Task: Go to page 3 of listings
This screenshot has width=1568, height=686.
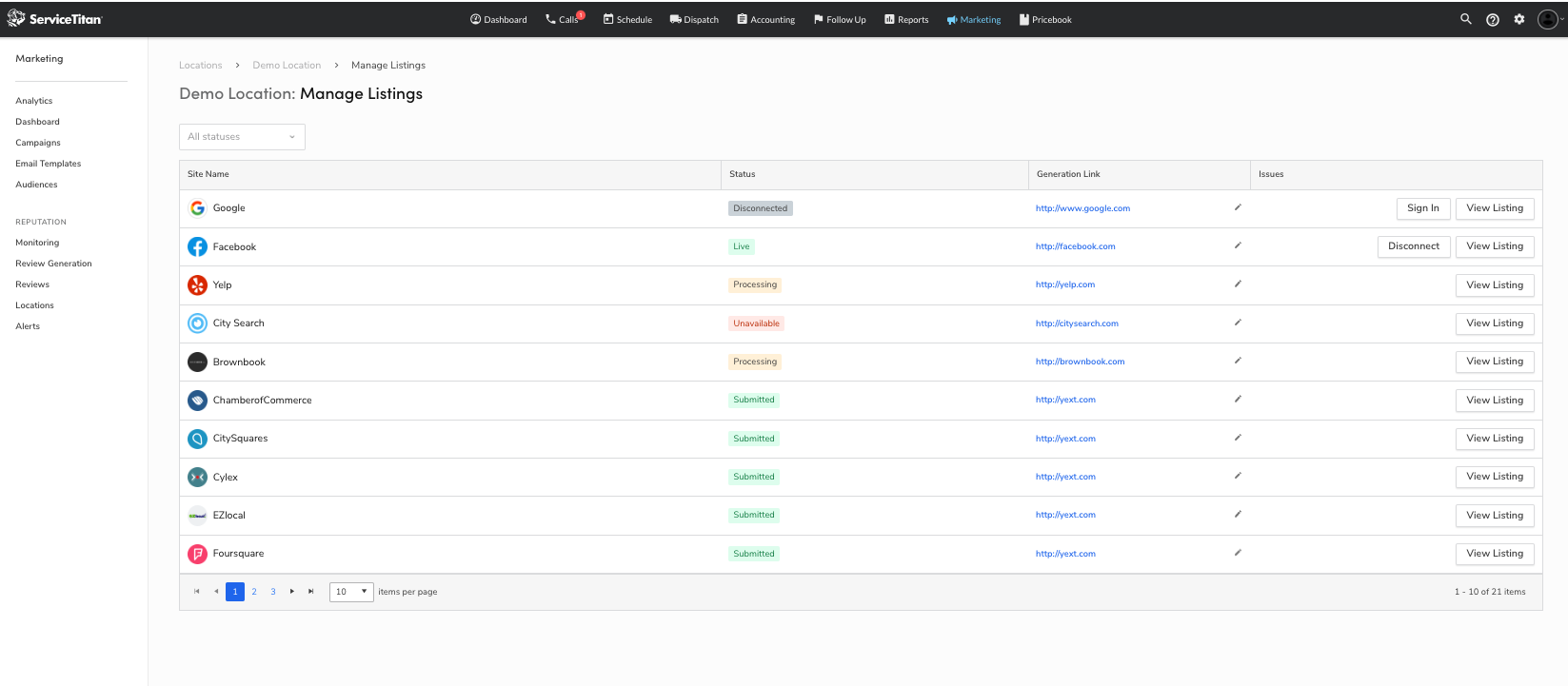Action: (x=273, y=592)
